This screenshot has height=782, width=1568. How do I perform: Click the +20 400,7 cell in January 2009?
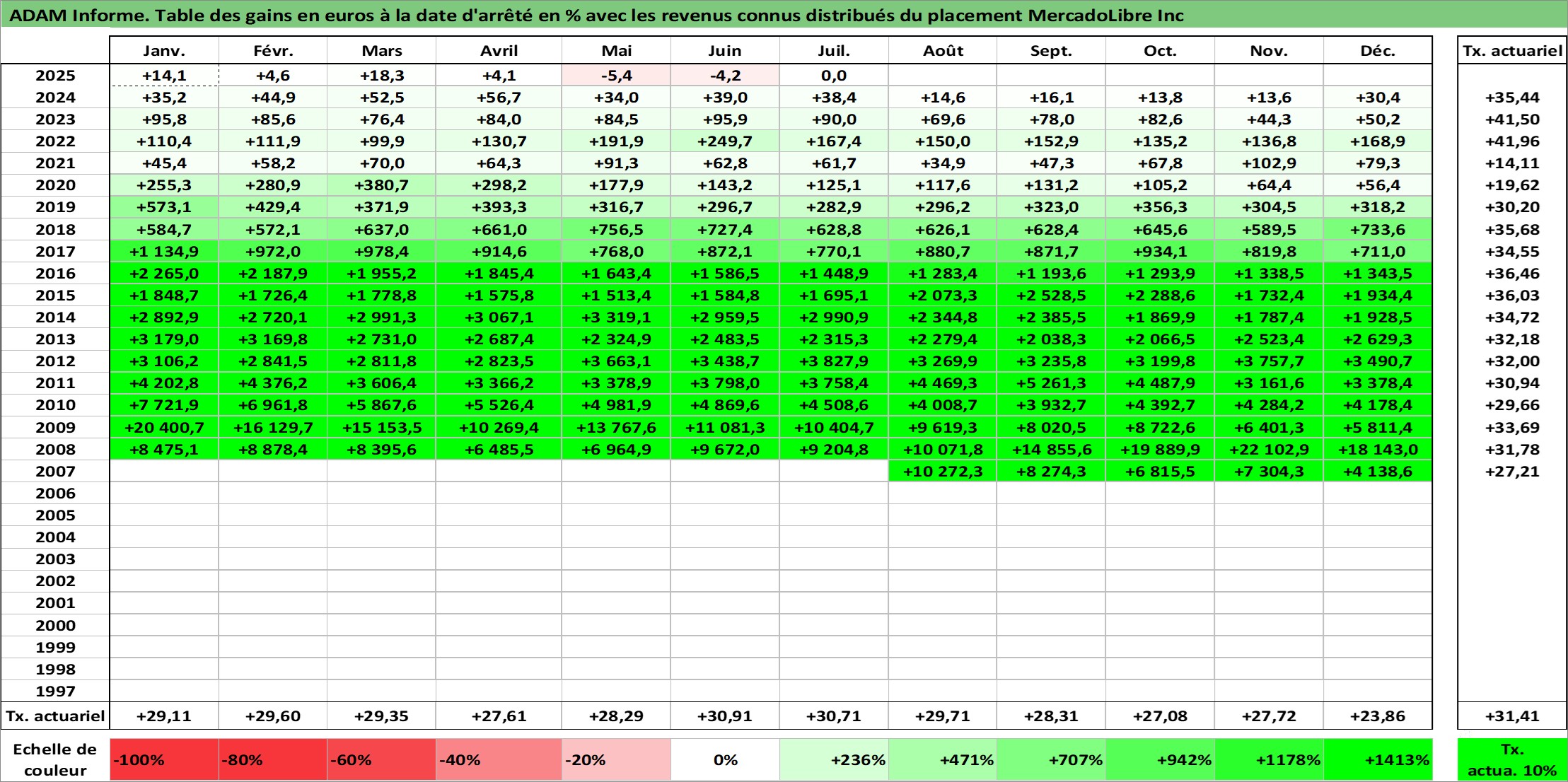164,428
